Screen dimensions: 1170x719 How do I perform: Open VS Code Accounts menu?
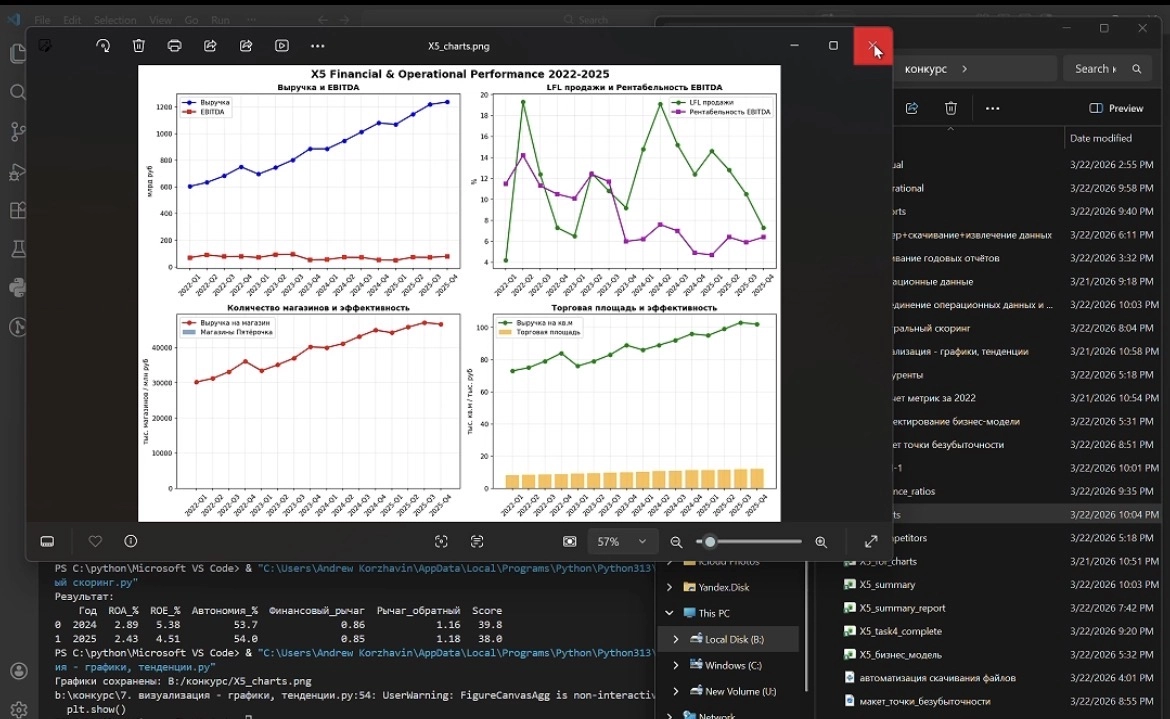(18, 671)
